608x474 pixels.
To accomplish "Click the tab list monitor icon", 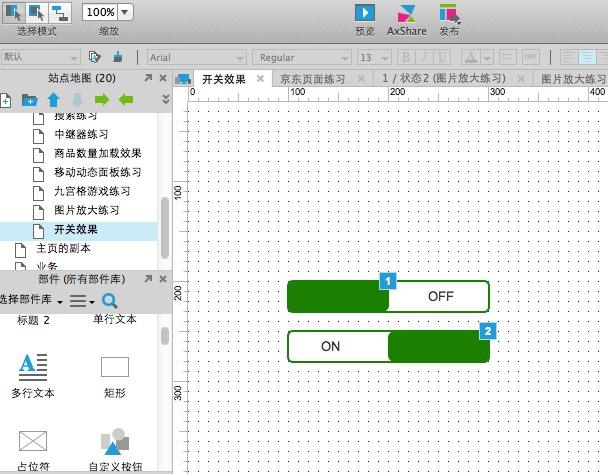I will [183, 80].
